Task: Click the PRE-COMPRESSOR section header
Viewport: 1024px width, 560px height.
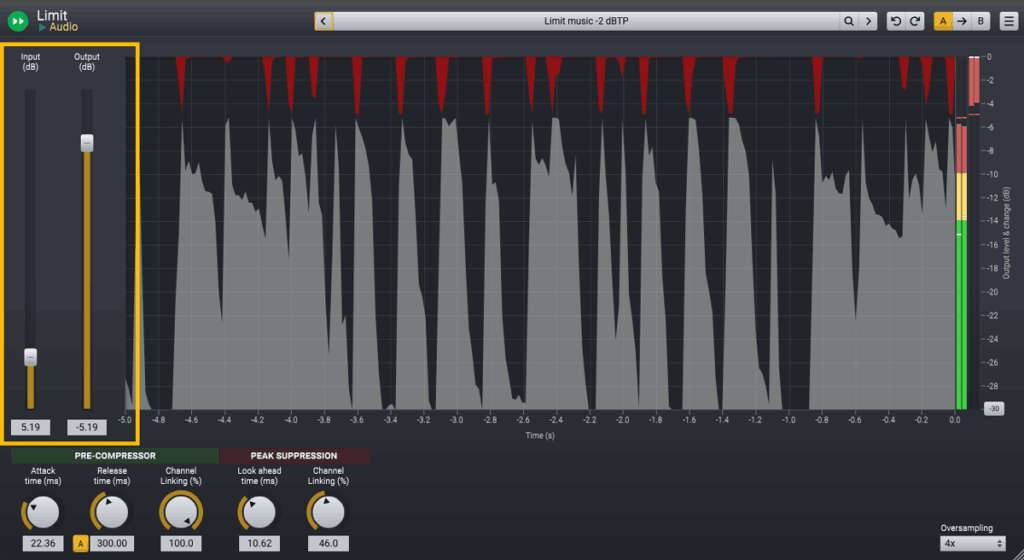Action: click(x=115, y=456)
